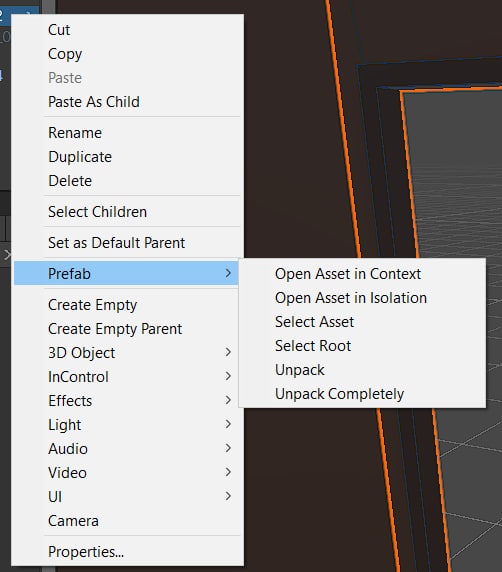Open Properties... from the context menu
502x572 pixels.
[x=127, y=552]
